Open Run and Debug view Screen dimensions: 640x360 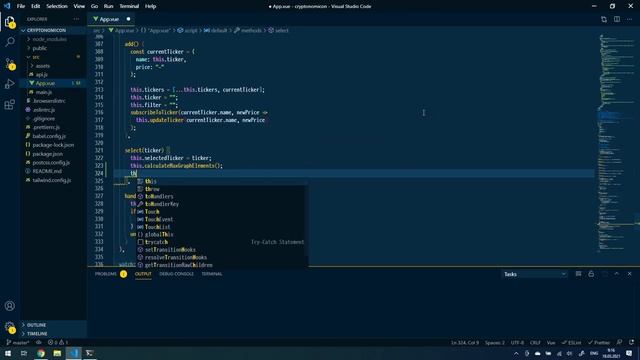tap(10, 84)
